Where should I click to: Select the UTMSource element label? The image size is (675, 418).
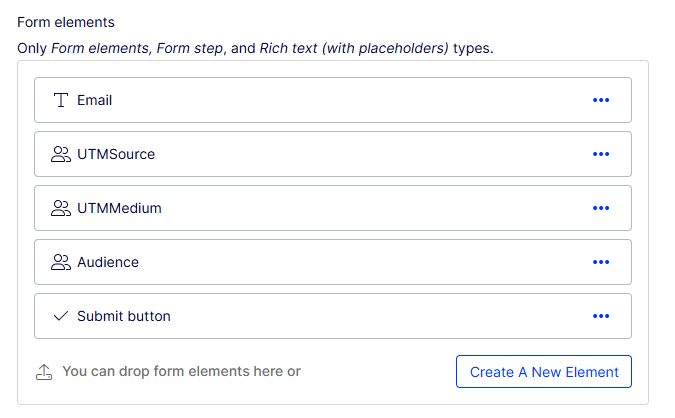pyautogui.click(x=116, y=154)
